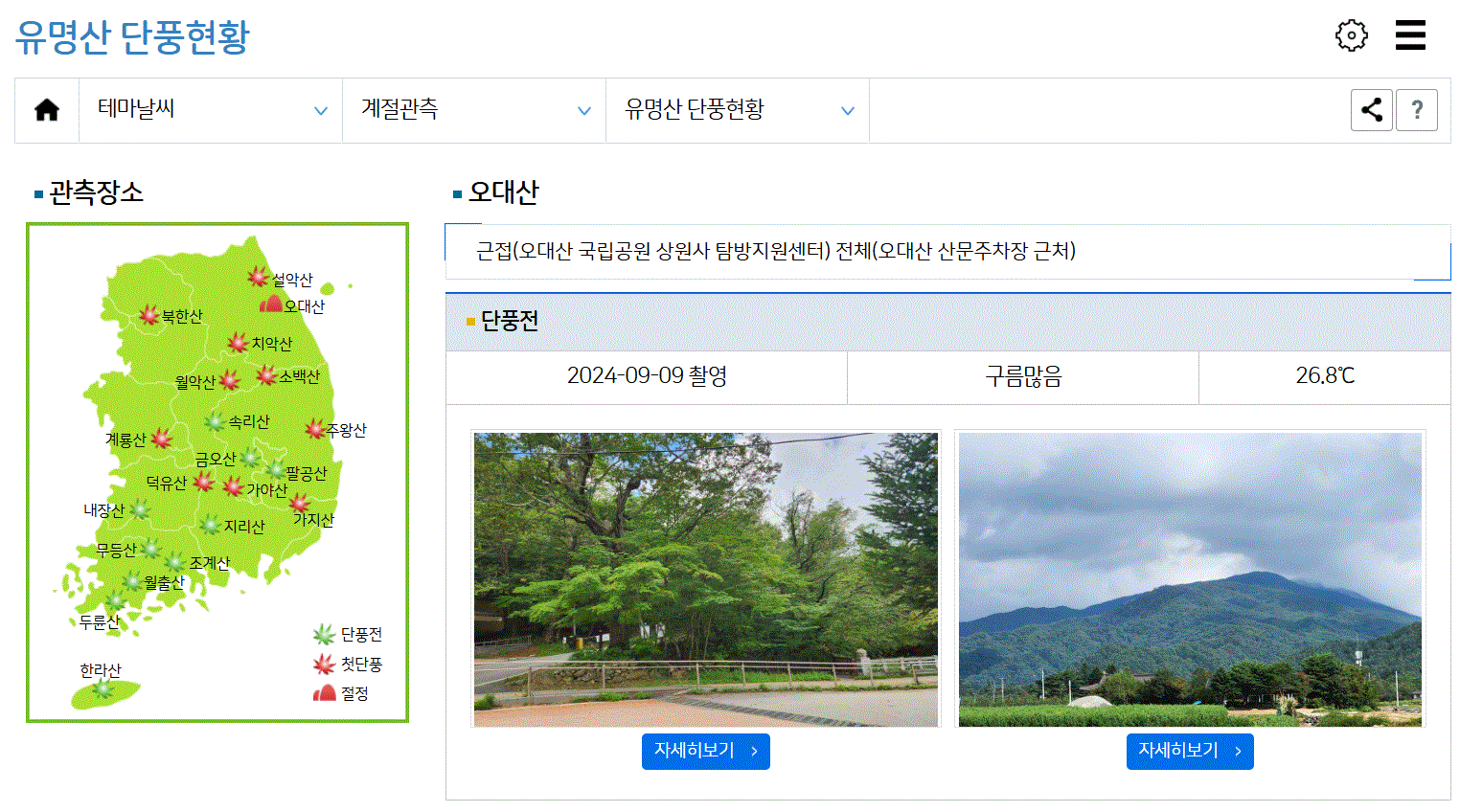1460x812 pixels.
Task: Select the Juwangsan maple marker
Action: pyautogui.click(x=313, y=428)
